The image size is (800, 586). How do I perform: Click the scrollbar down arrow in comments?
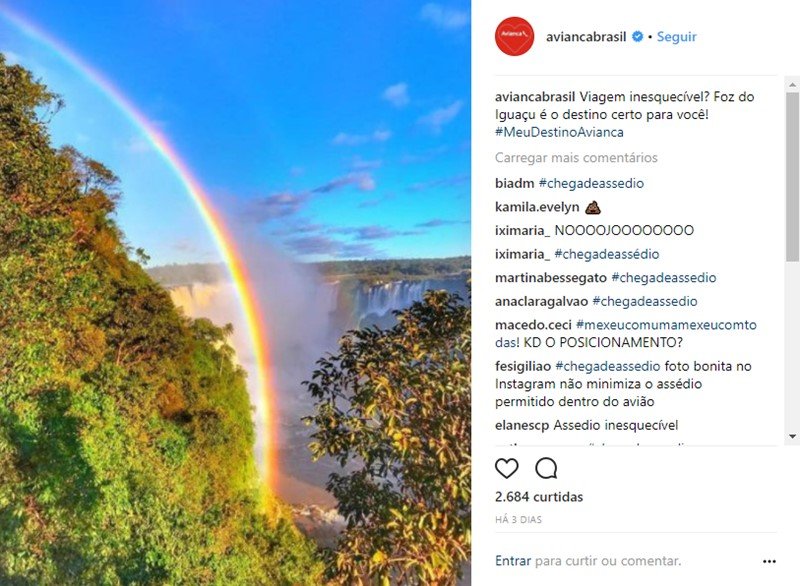[x=792, y=436]
